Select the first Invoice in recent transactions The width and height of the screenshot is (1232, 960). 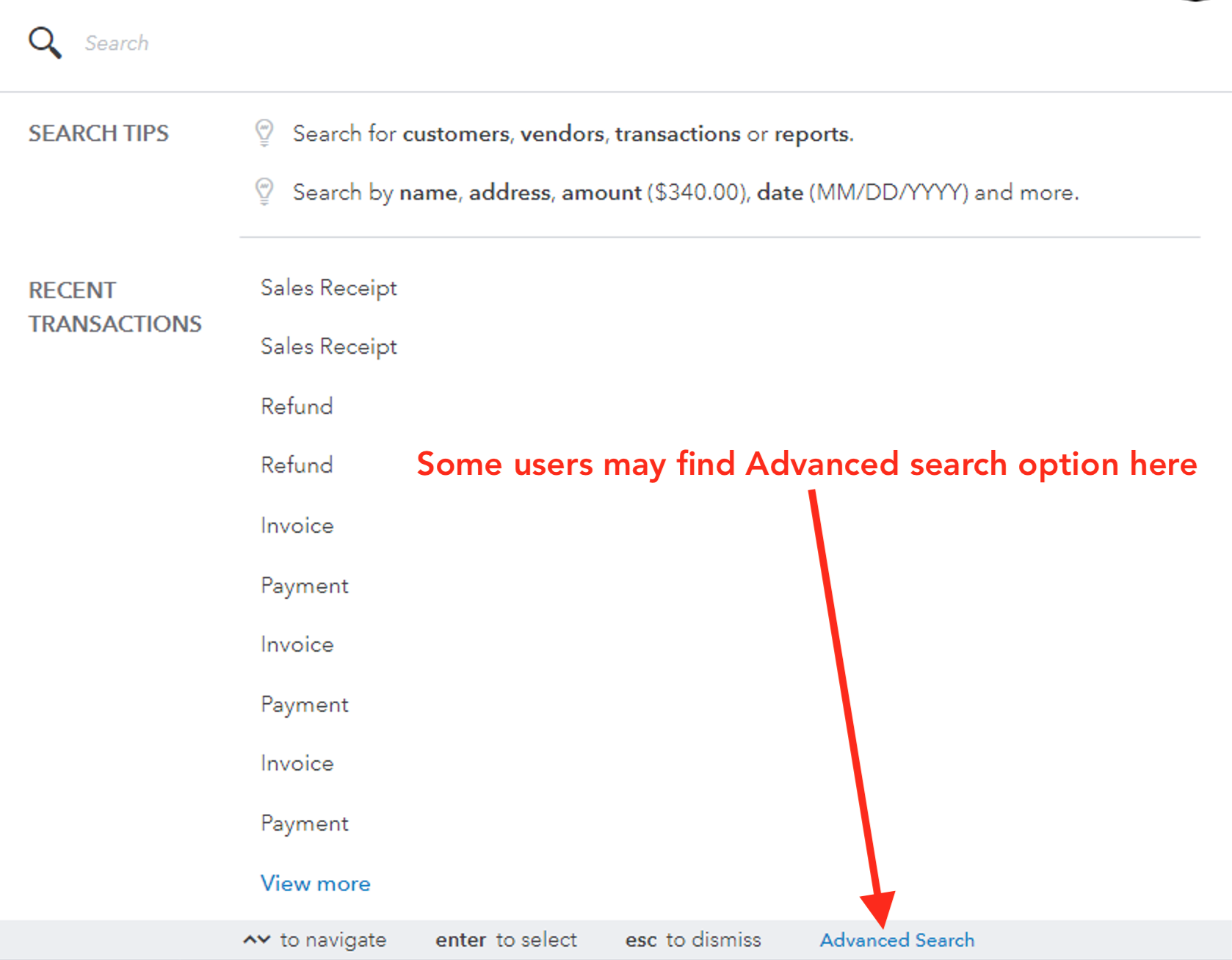point(297,526)
